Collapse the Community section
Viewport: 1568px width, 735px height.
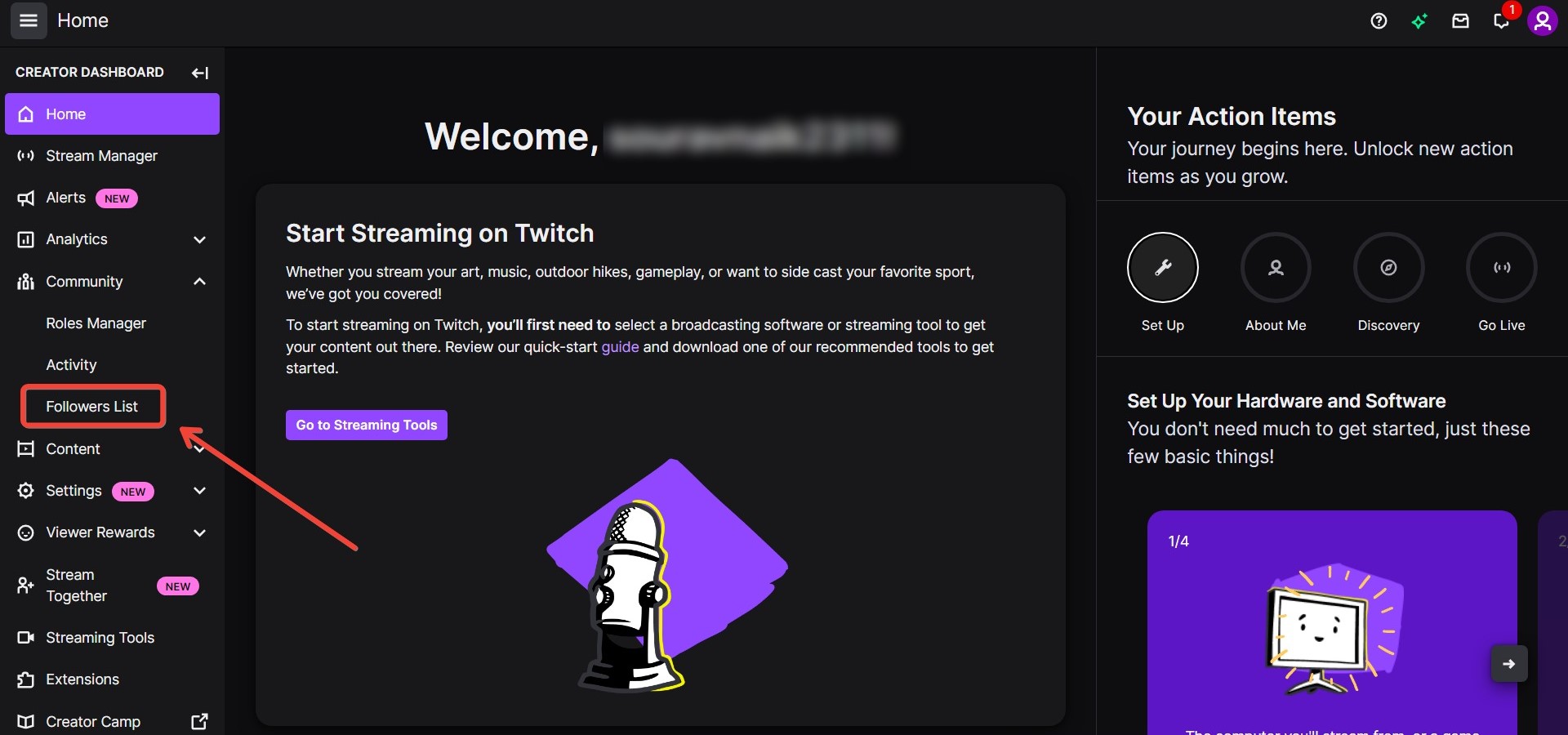[198, 282]
